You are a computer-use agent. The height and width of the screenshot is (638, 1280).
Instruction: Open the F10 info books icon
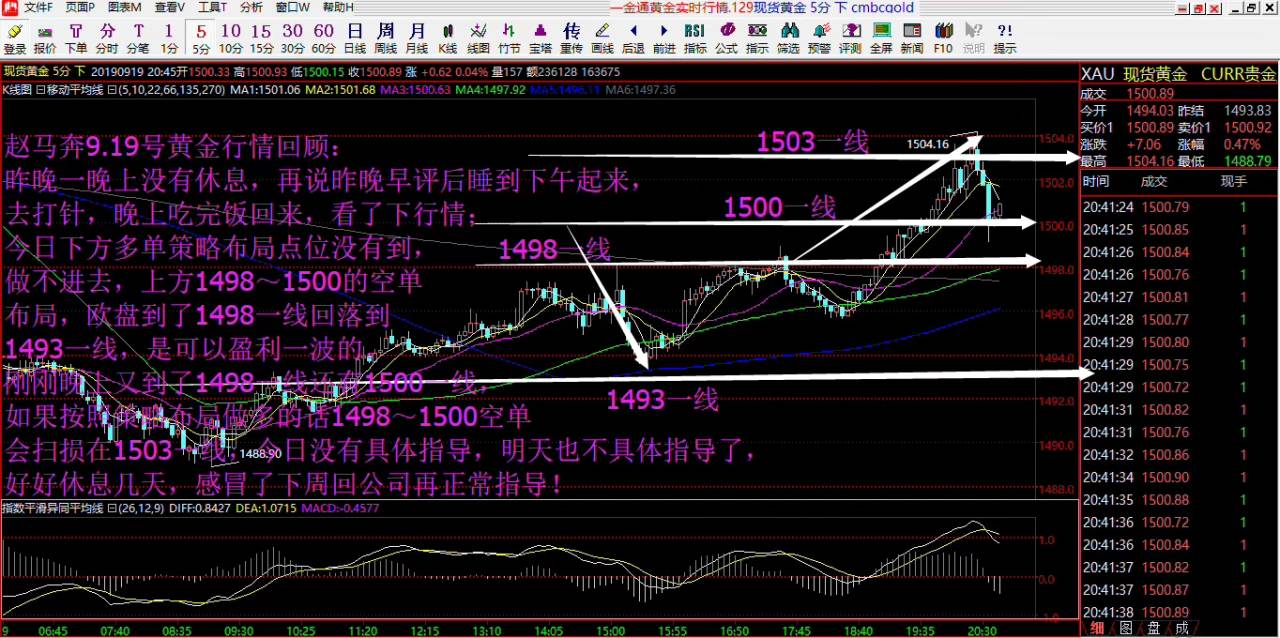pyautogui.click(x=943, y=38)
